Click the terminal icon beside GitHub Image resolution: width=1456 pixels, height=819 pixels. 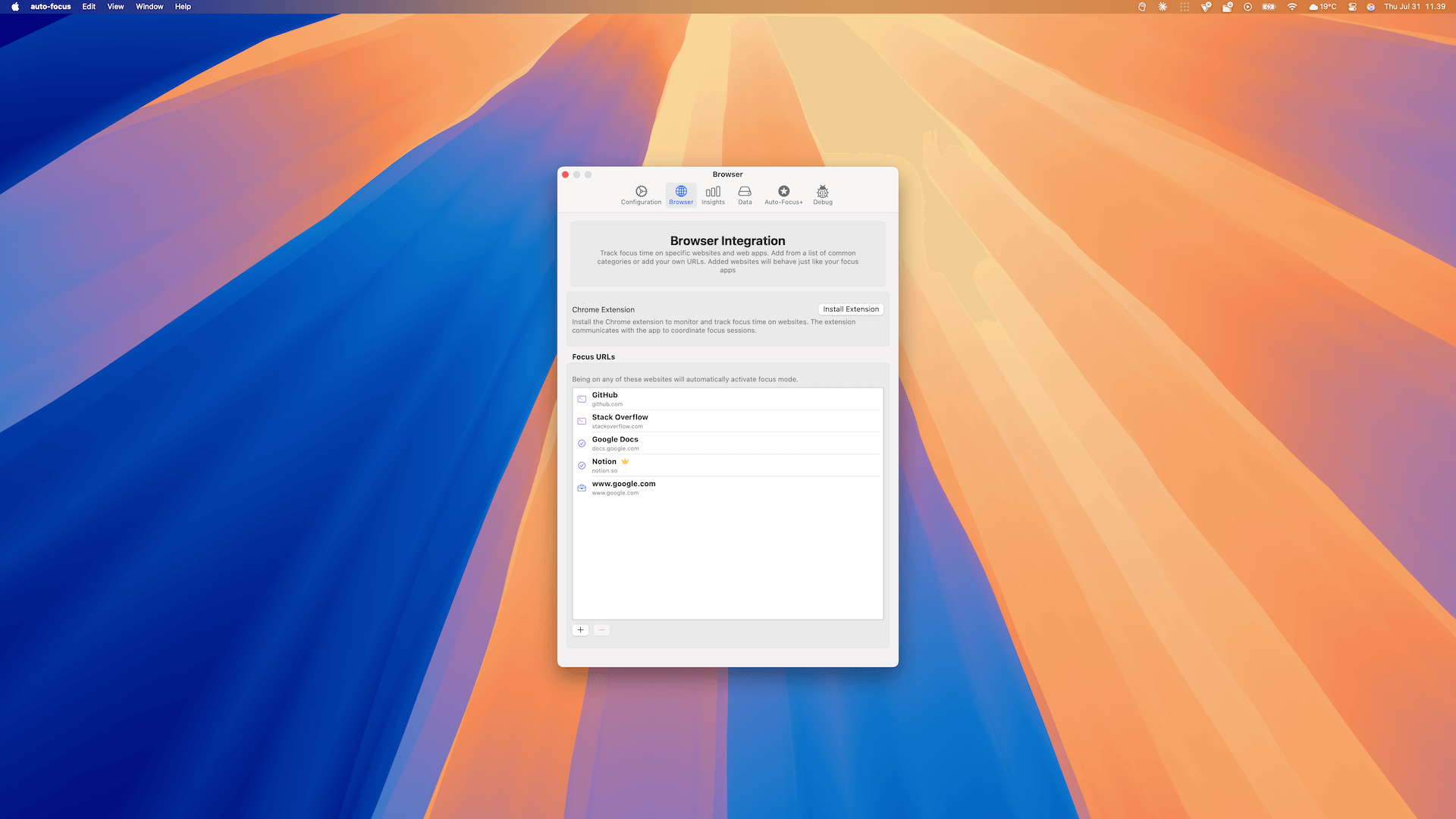582,399
